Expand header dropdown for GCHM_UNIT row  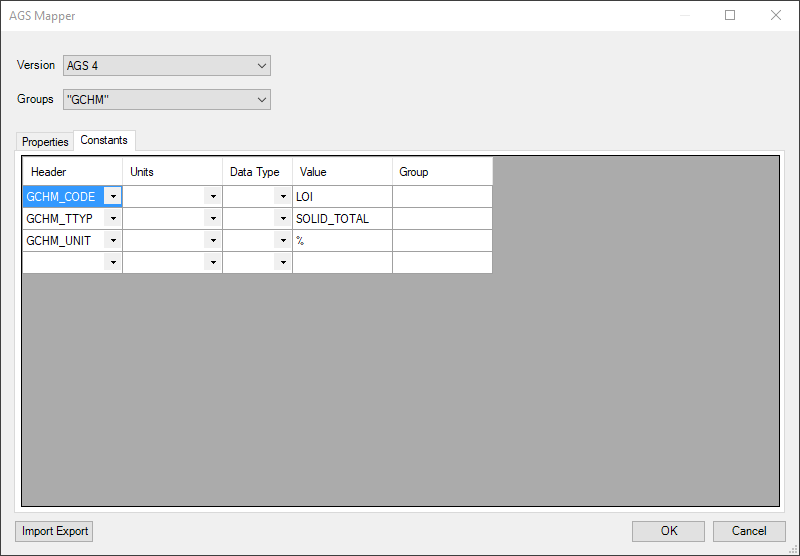[113, 240]
